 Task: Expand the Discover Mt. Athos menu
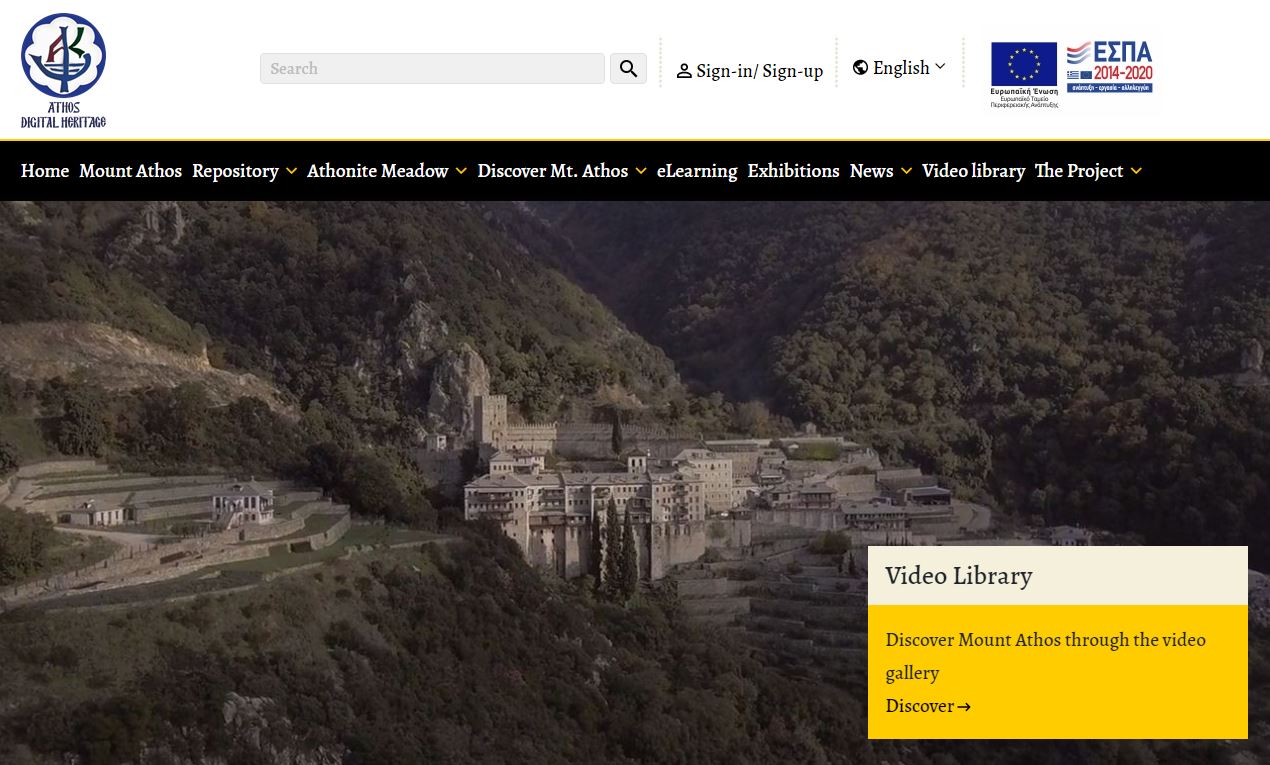pos(640,171)
